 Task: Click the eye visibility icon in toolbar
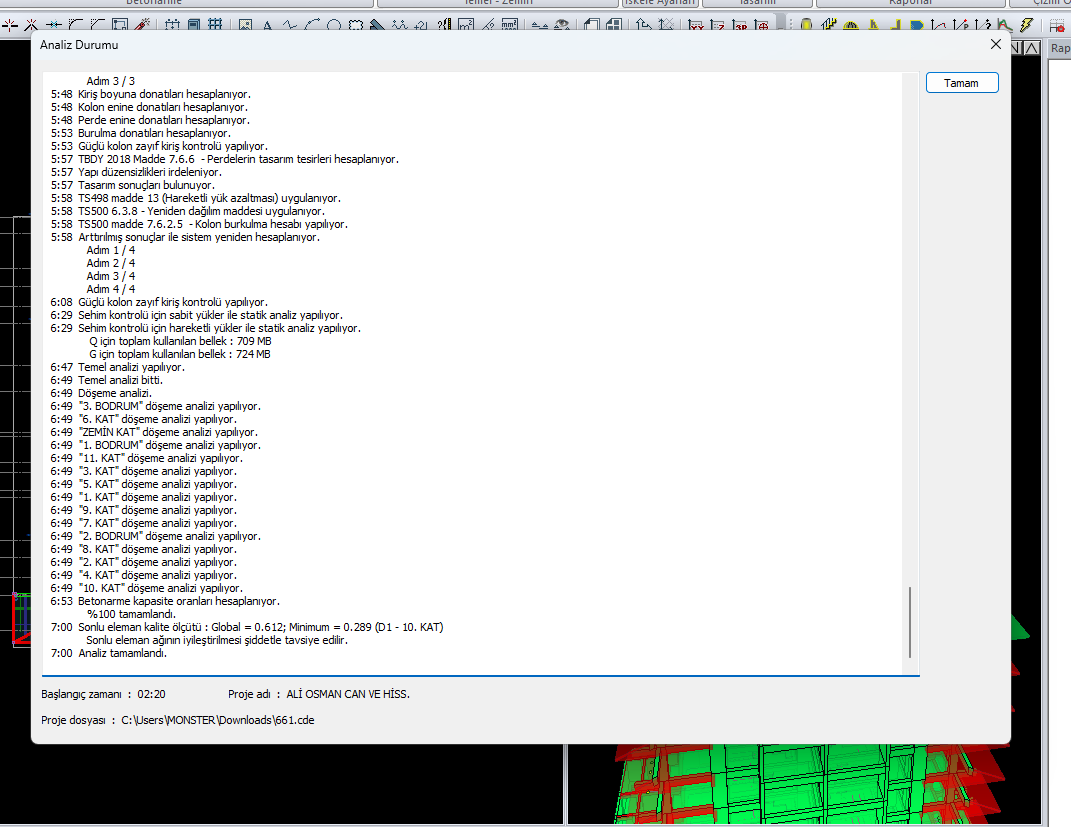click(x=563, y=25)
